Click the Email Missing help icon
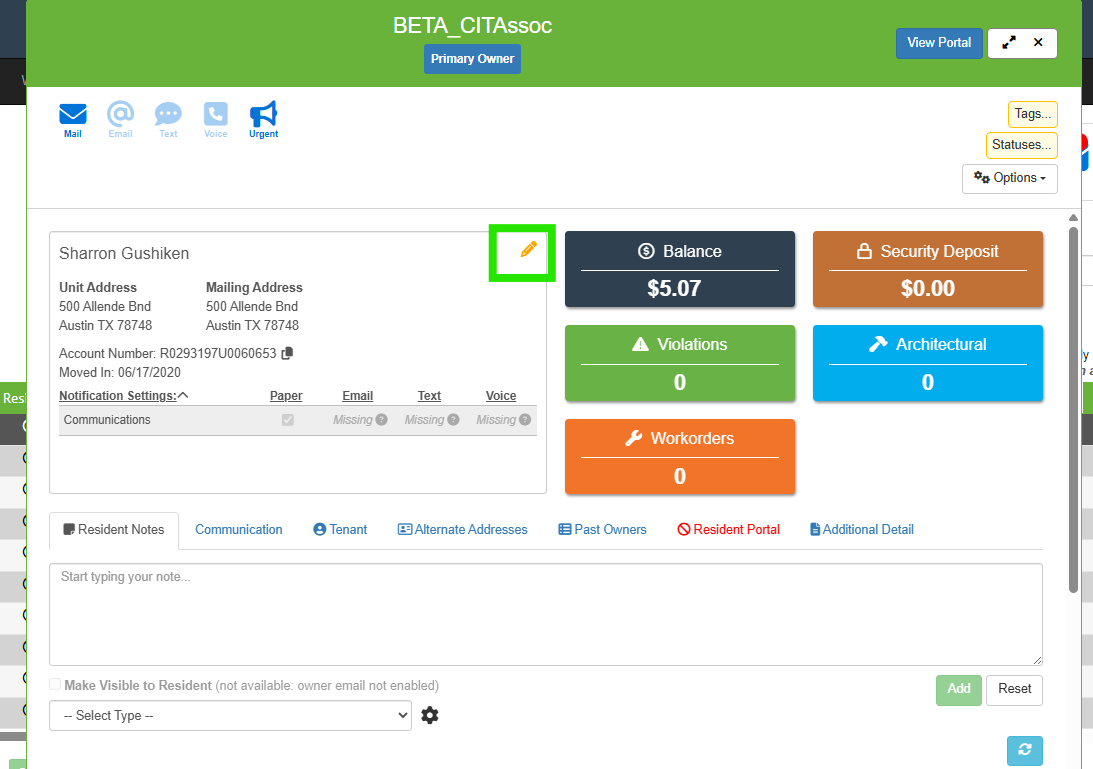The image size is (1093, 769). click(381, 420)
